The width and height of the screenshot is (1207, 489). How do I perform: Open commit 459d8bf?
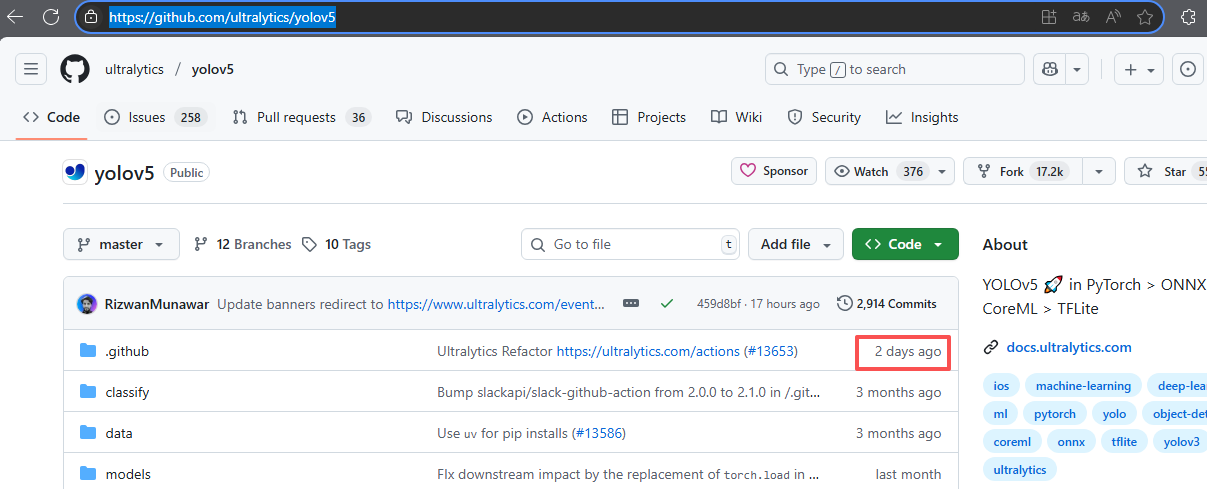[x=720, y=304]
